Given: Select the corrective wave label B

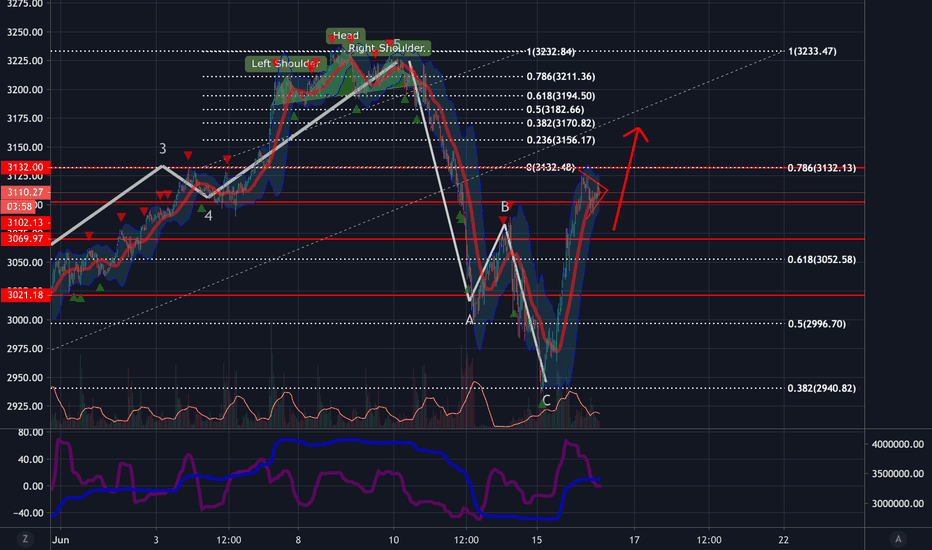Looking at the screenshot, I should (505, 207).
